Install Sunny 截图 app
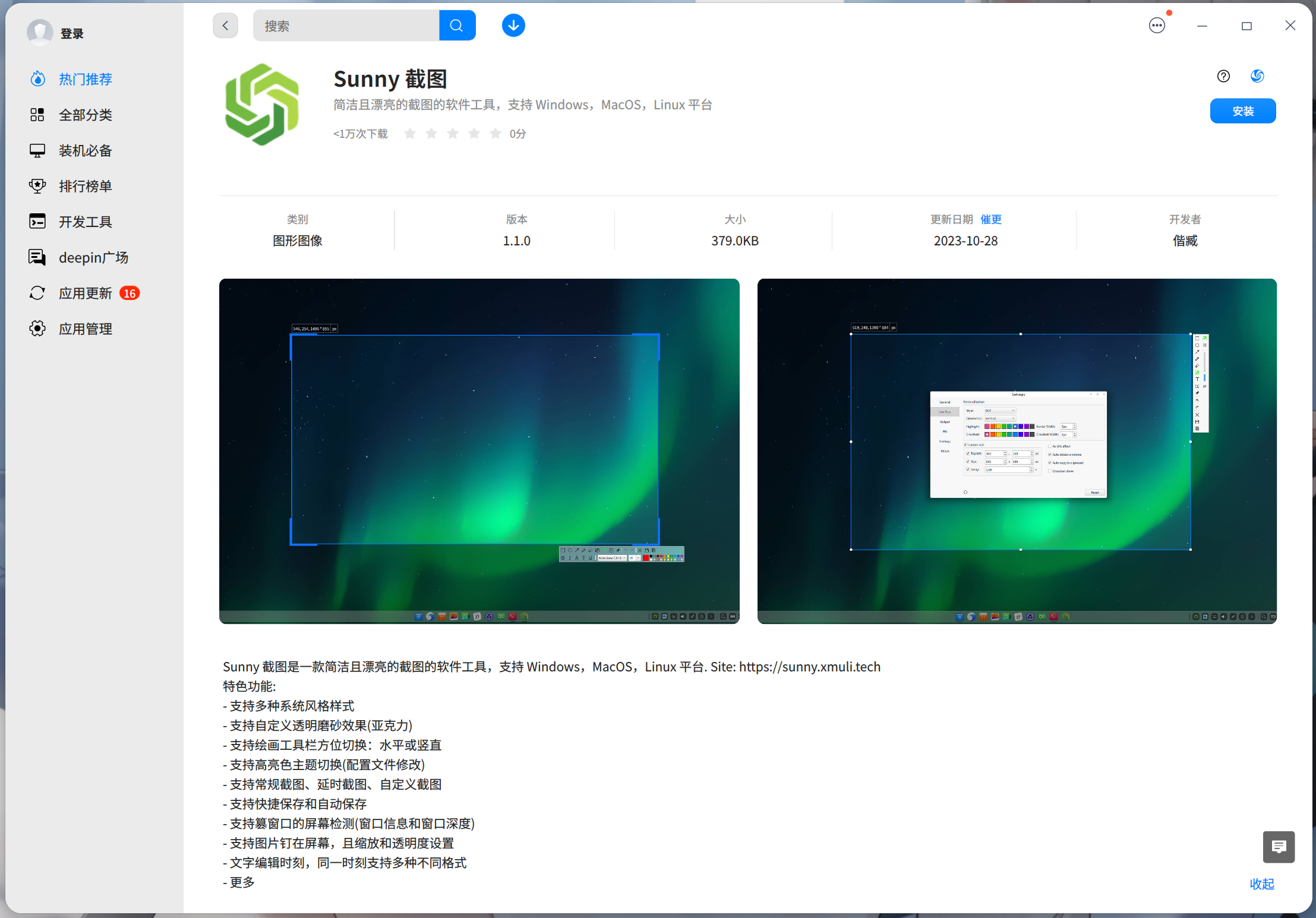The height and width of the screenshot is (918, 1316). [x=1242, y=111]
